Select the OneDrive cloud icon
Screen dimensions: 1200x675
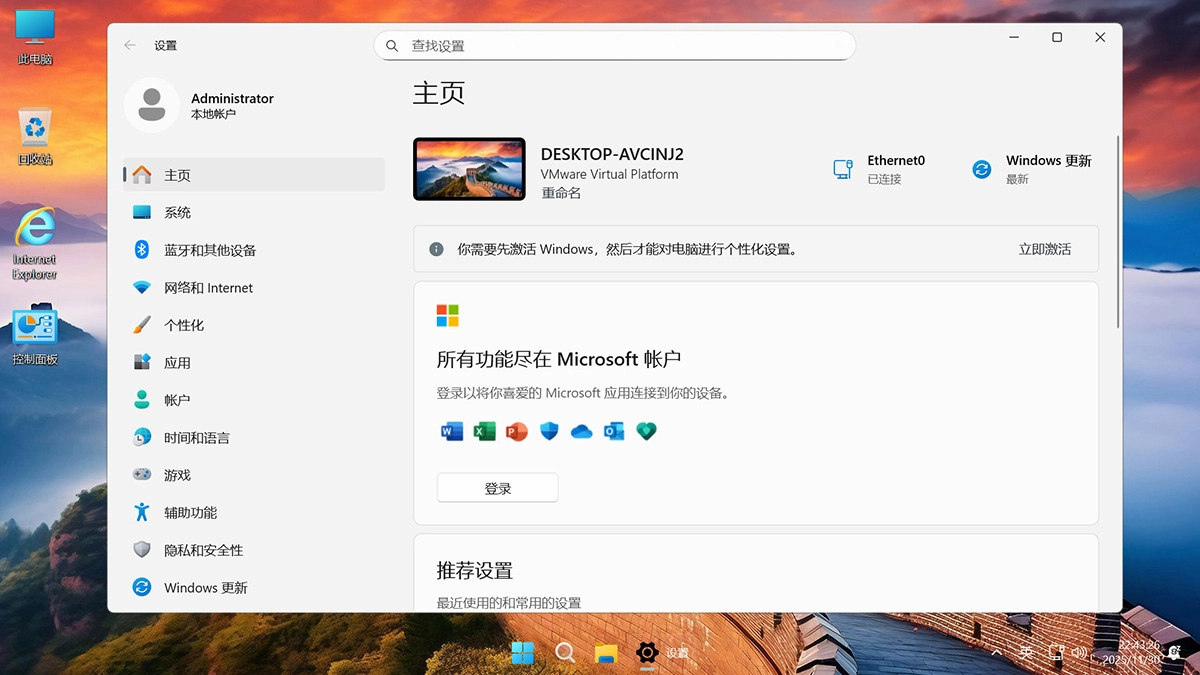pyautogui.click(x=582, y=431)
